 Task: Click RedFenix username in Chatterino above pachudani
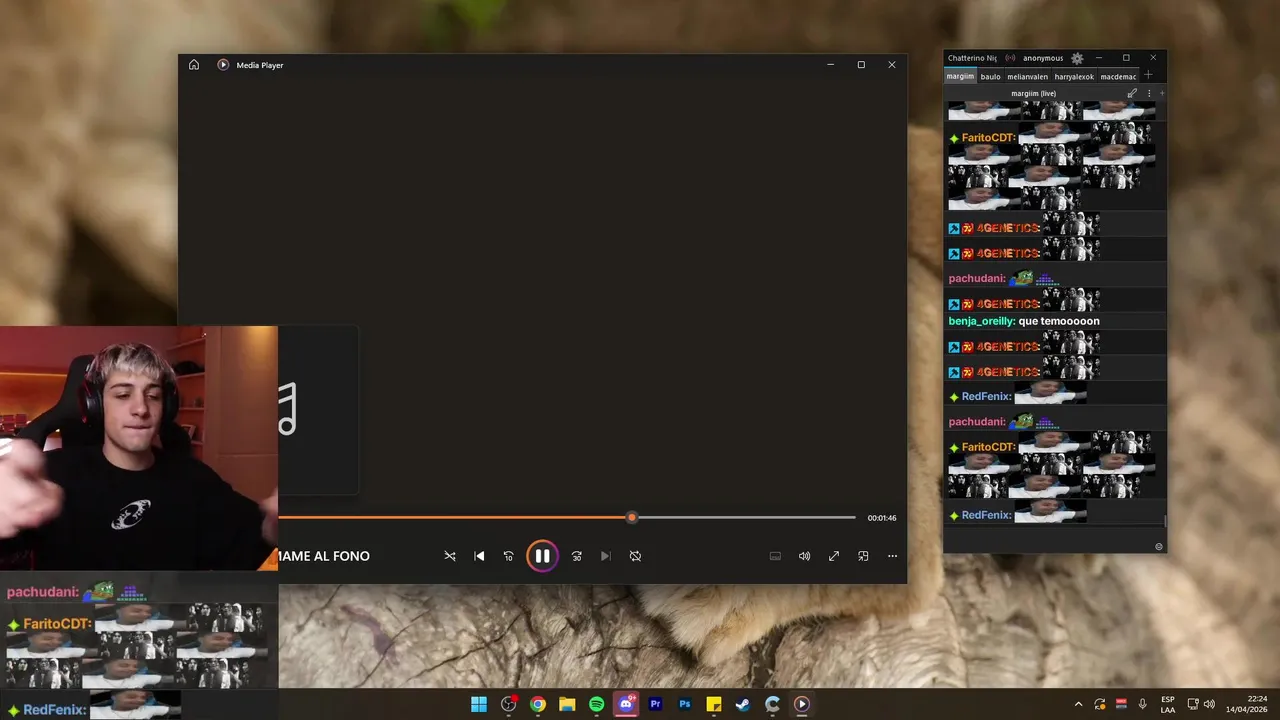point(986,397)
